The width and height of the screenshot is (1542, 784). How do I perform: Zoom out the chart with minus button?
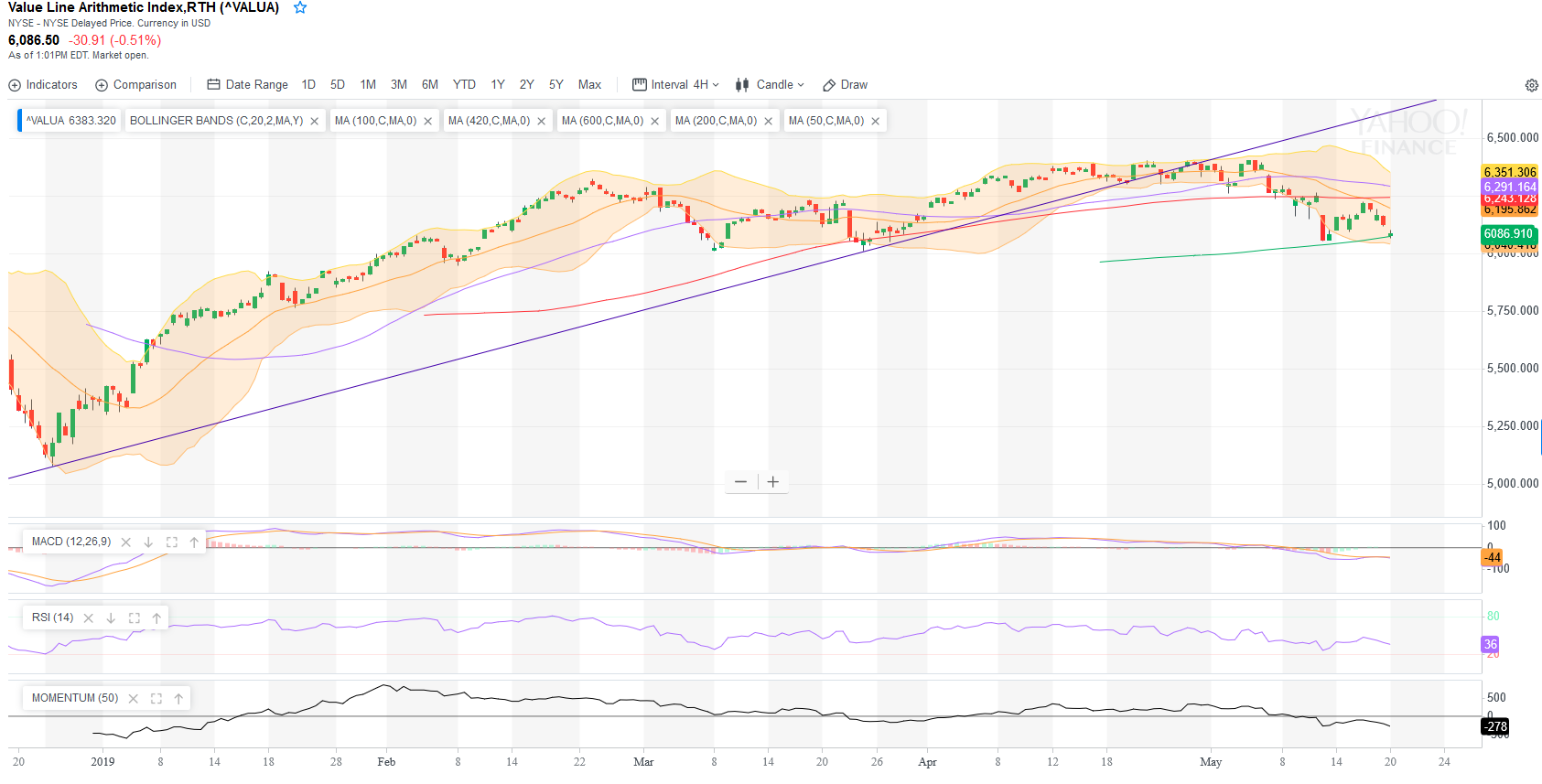click(740, 482)
